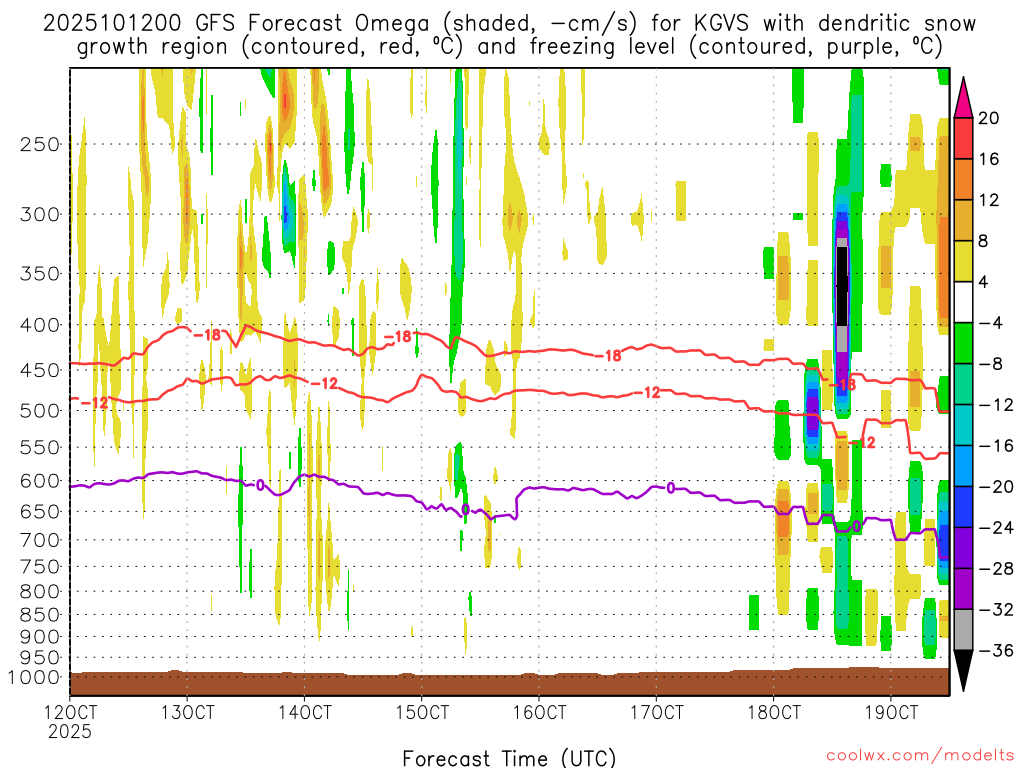Viewport: 1024px width, 768px height.
Task: Click the purple 0 freezing-level label near 17OCT
Action: pyautogui.click(x=670, y=488)
